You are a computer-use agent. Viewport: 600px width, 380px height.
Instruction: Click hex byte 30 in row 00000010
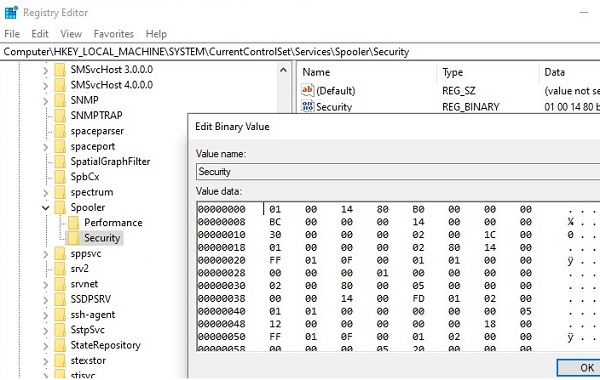click(275, 235)
